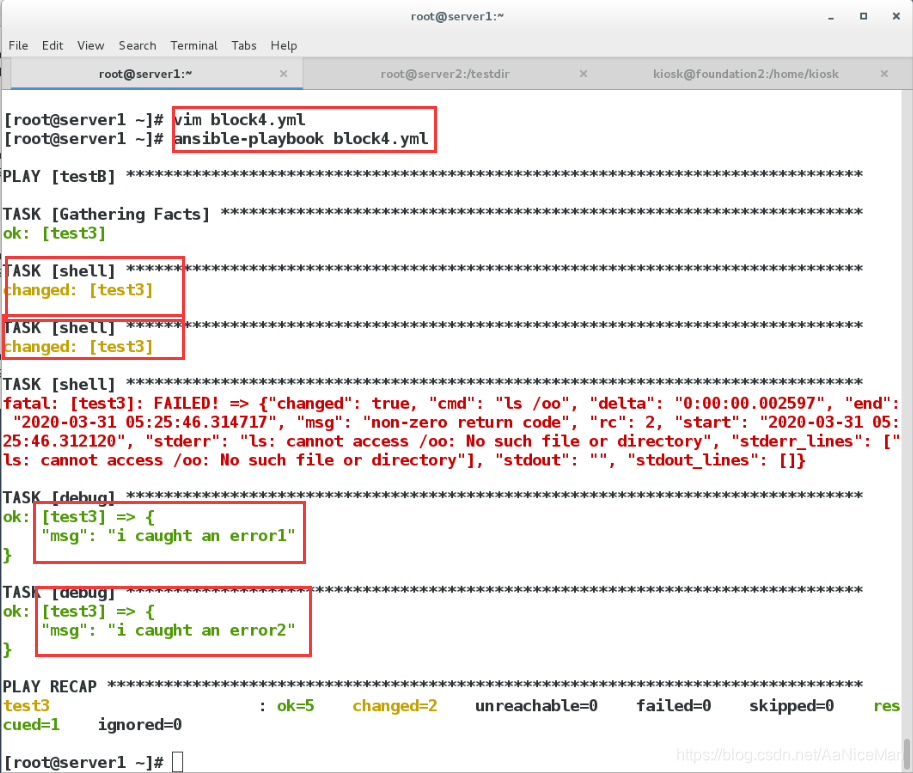Click the cursor at the shell prompt

tap(178, 762)
